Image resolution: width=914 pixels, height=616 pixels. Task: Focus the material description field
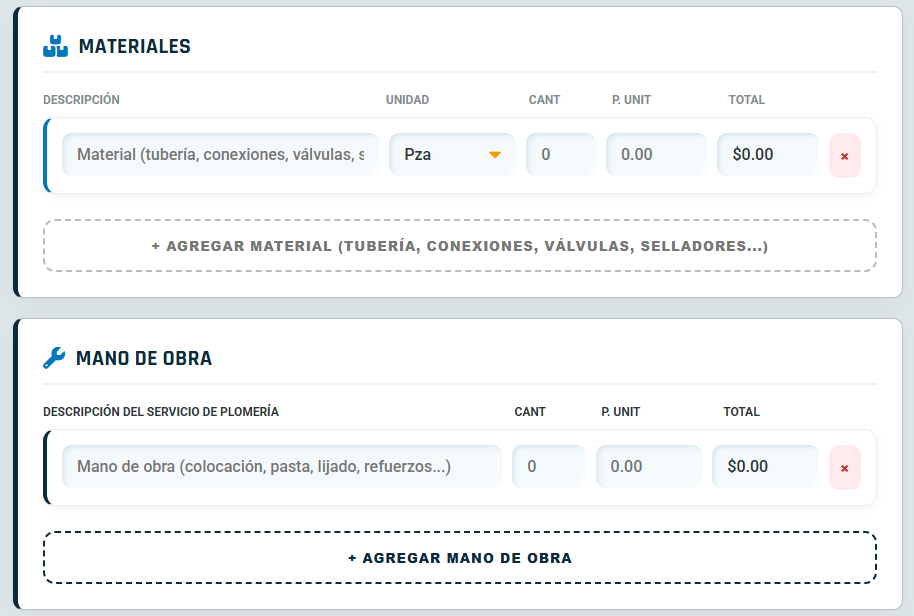(220, 155)
